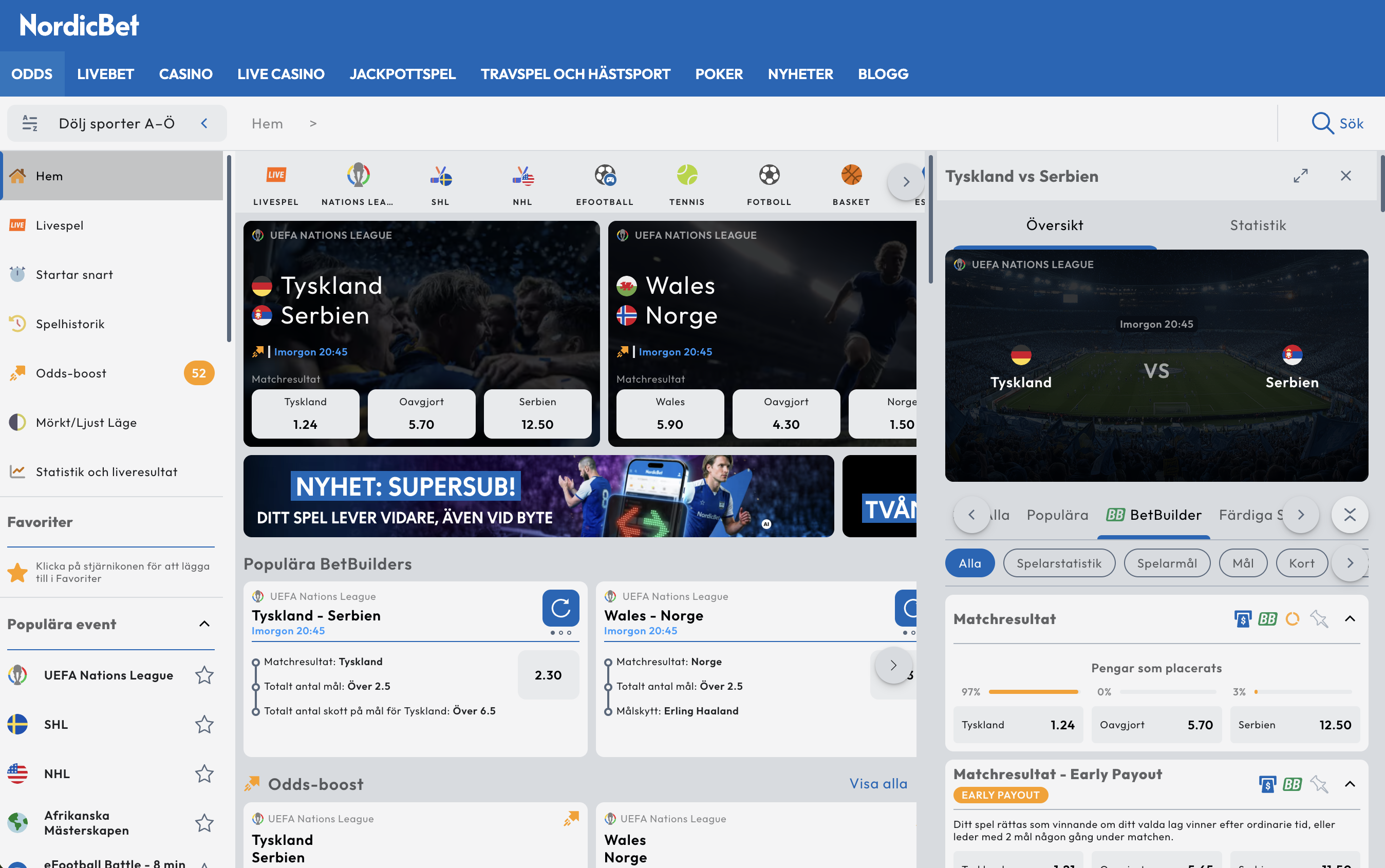The height and width of the screenshot is (868, 1385).
Task: Click the cash out icon in Matchresultat
Action: click(x=1243, y=619)
